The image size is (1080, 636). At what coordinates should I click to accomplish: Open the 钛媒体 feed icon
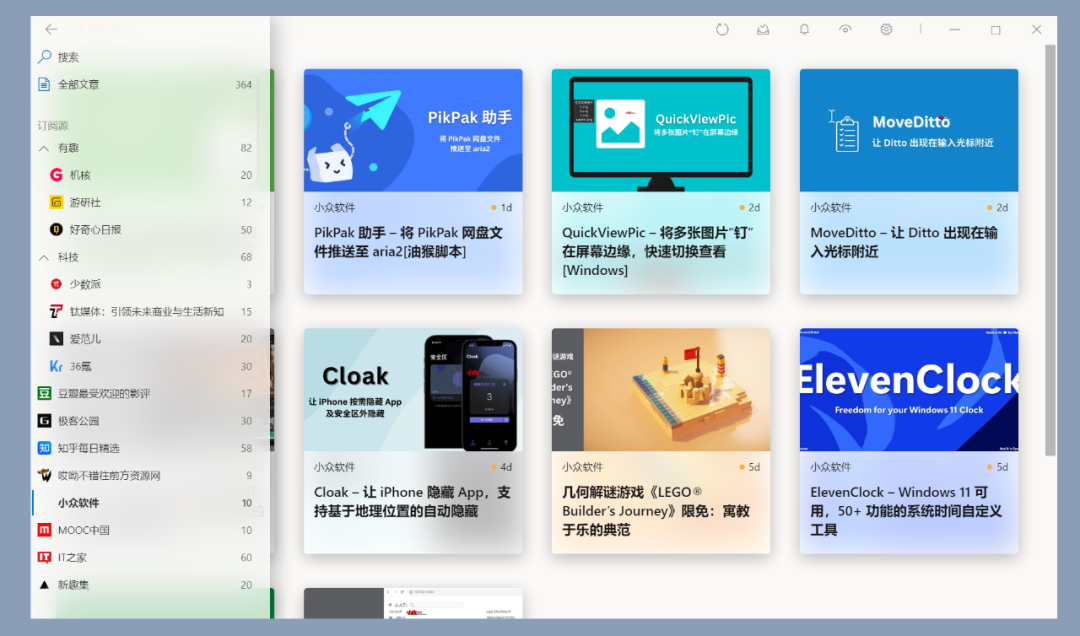56,311
